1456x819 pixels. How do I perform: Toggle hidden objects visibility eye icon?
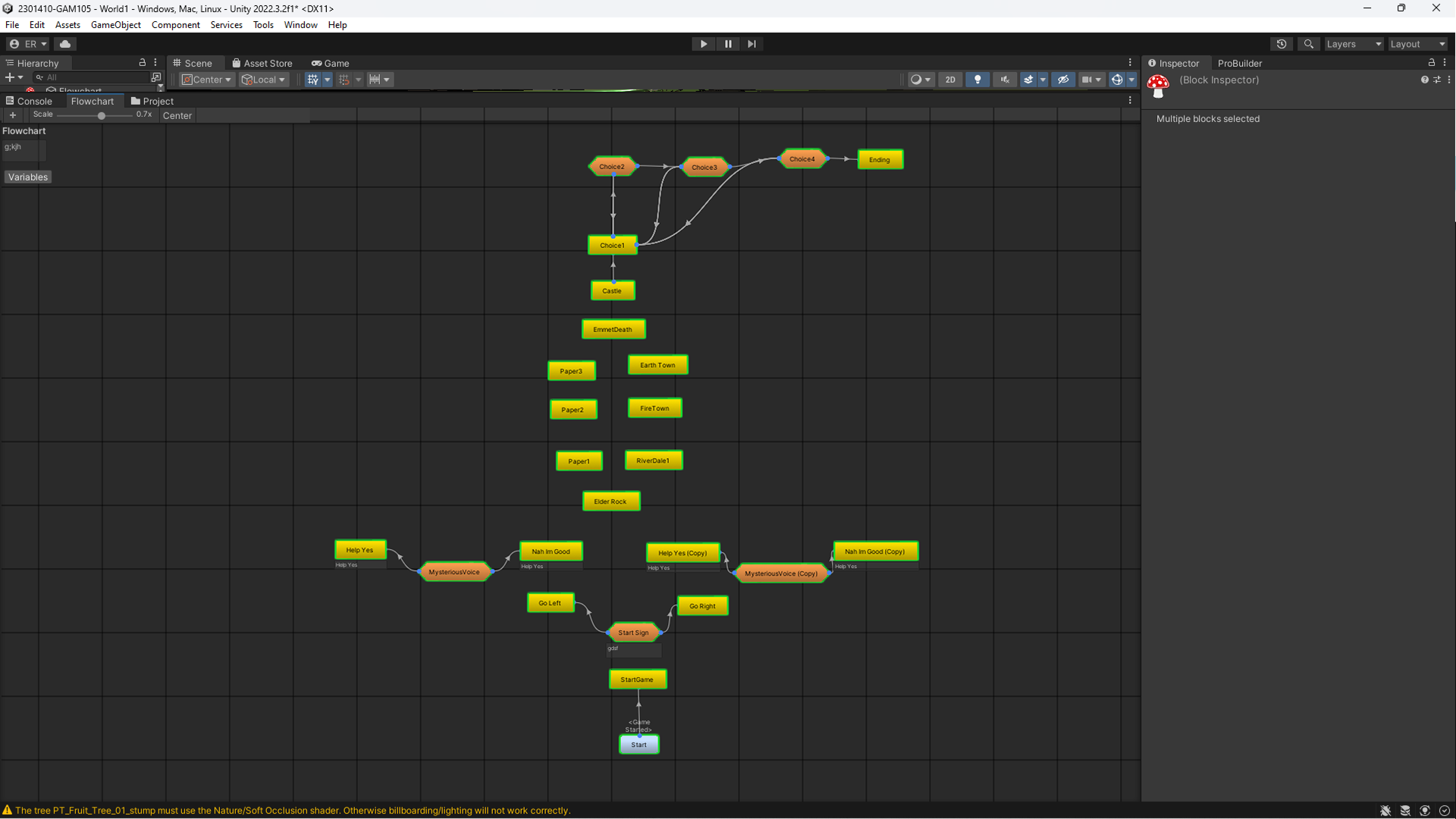coord(1063,80)
